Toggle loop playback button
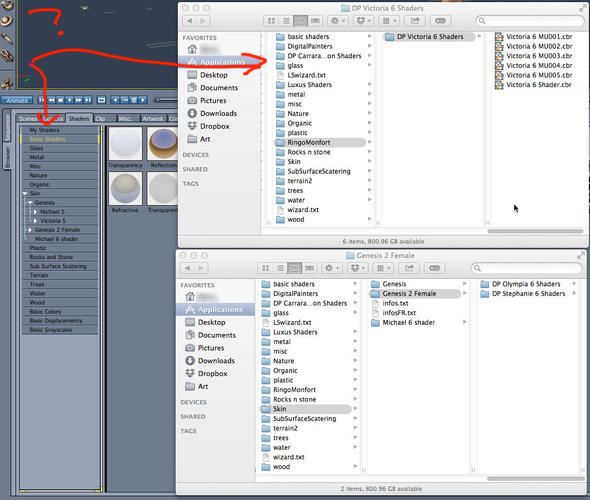 pyautogui.click(x=102, y=100)
